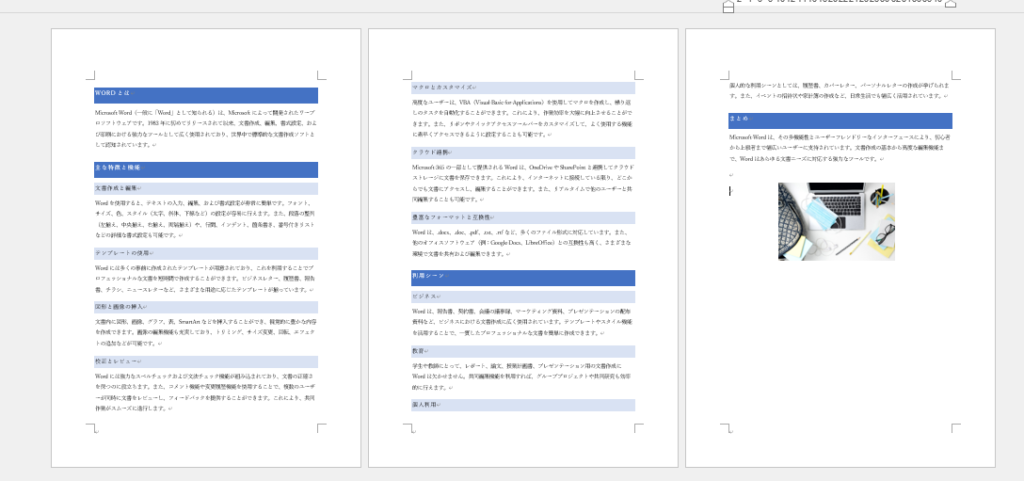This screenshot has height=481, width=1024.
Task: Click the '図形と画像の挿入' subheading
Action: click(206, 307)
